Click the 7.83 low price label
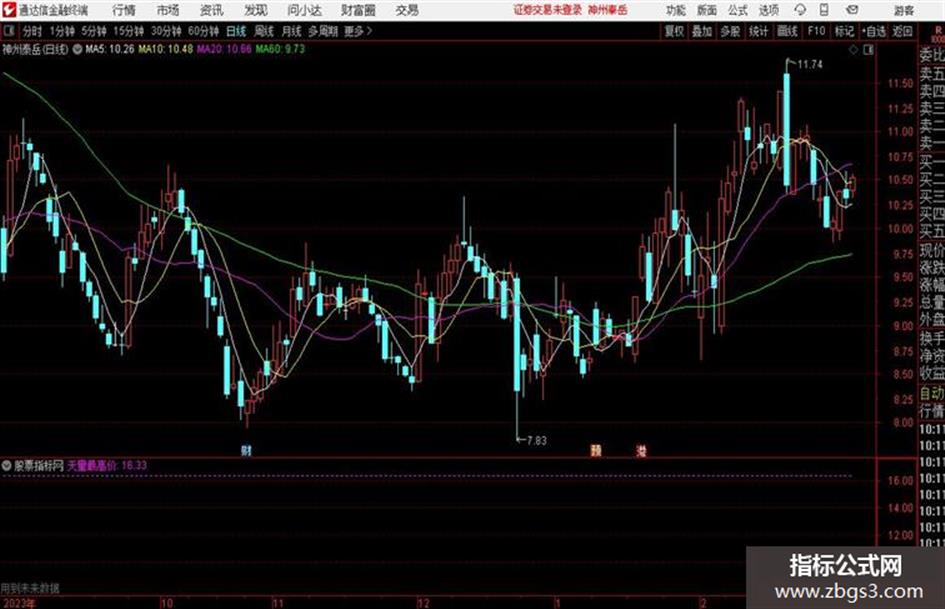Image resolution: width=945 pixels, height=609 pixels. pyautogui.click(x=536, y=441)
